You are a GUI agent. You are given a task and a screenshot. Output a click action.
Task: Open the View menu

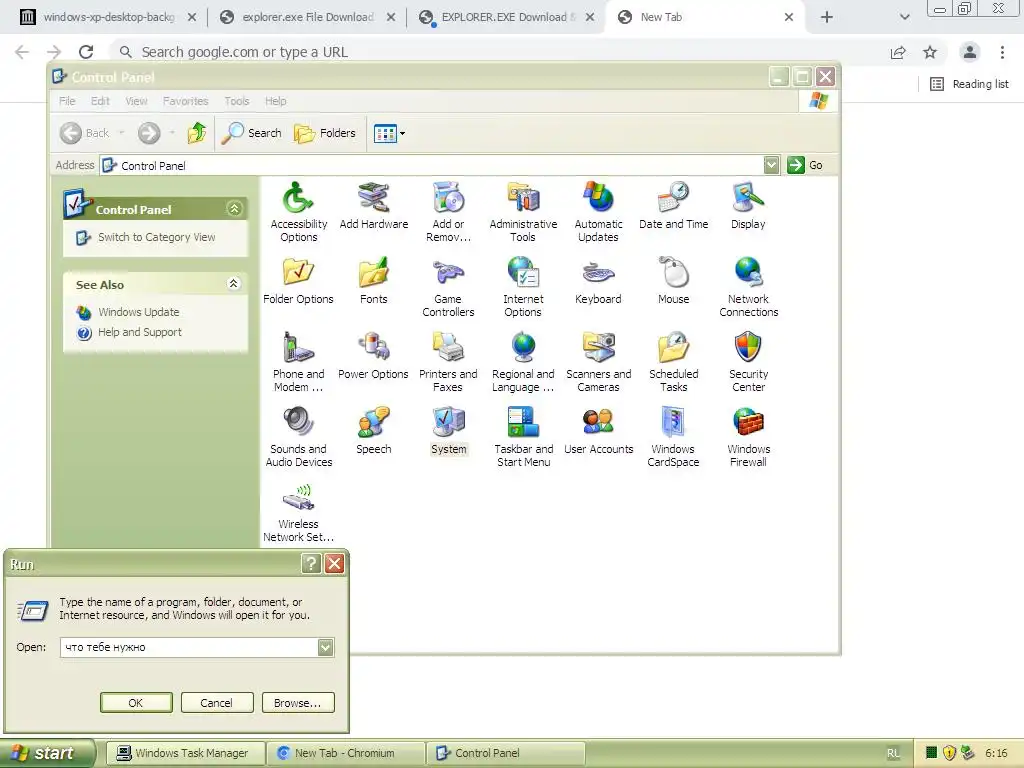[136, 101]
